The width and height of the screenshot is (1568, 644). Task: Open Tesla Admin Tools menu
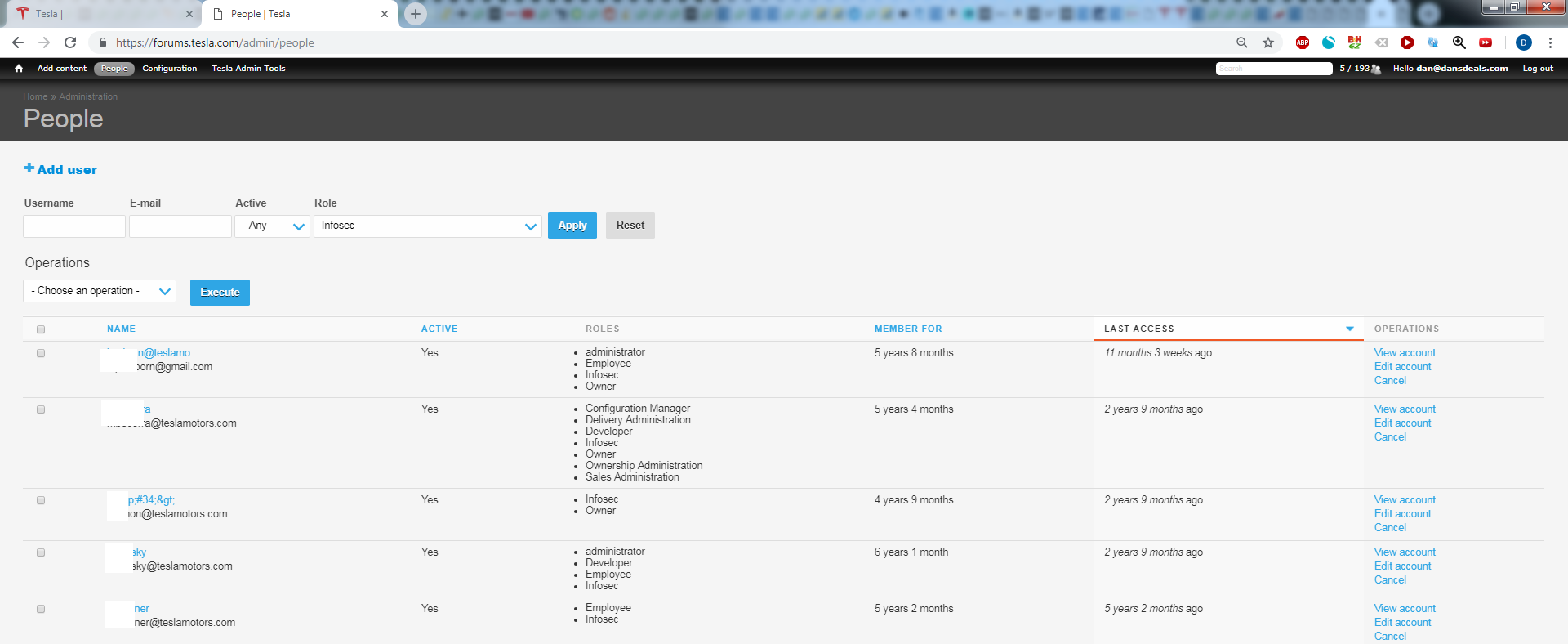[x=248, y=69]
